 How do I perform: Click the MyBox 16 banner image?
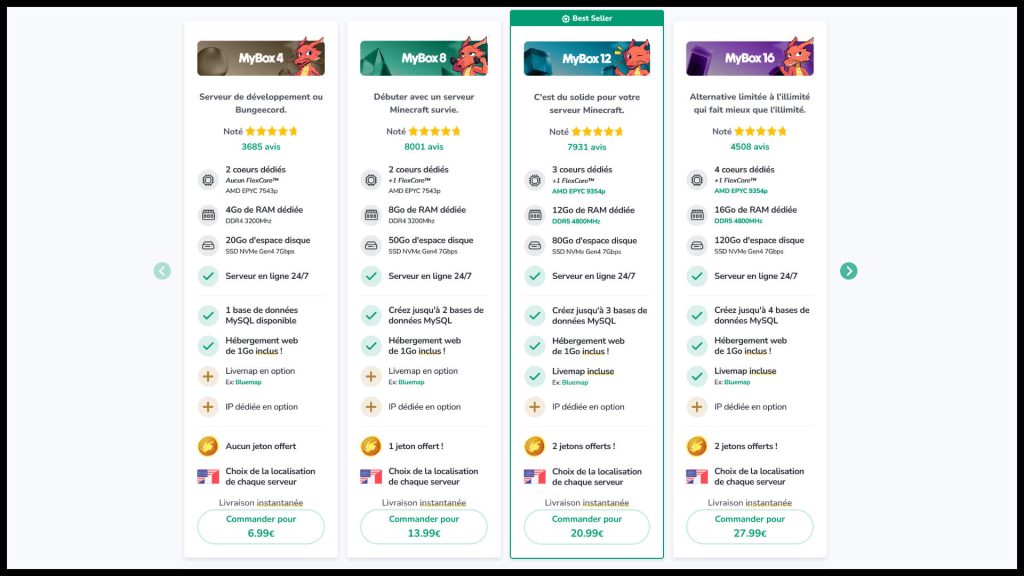(x=749, y=58)
